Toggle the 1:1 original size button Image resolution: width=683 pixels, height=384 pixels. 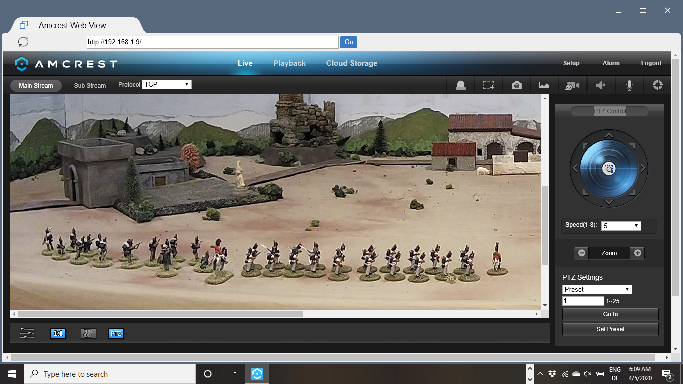point(58,333)
